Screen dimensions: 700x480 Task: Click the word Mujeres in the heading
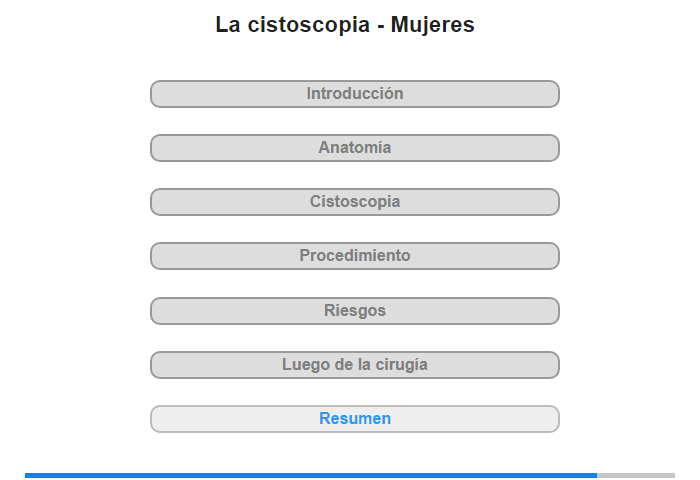(433, 25)
